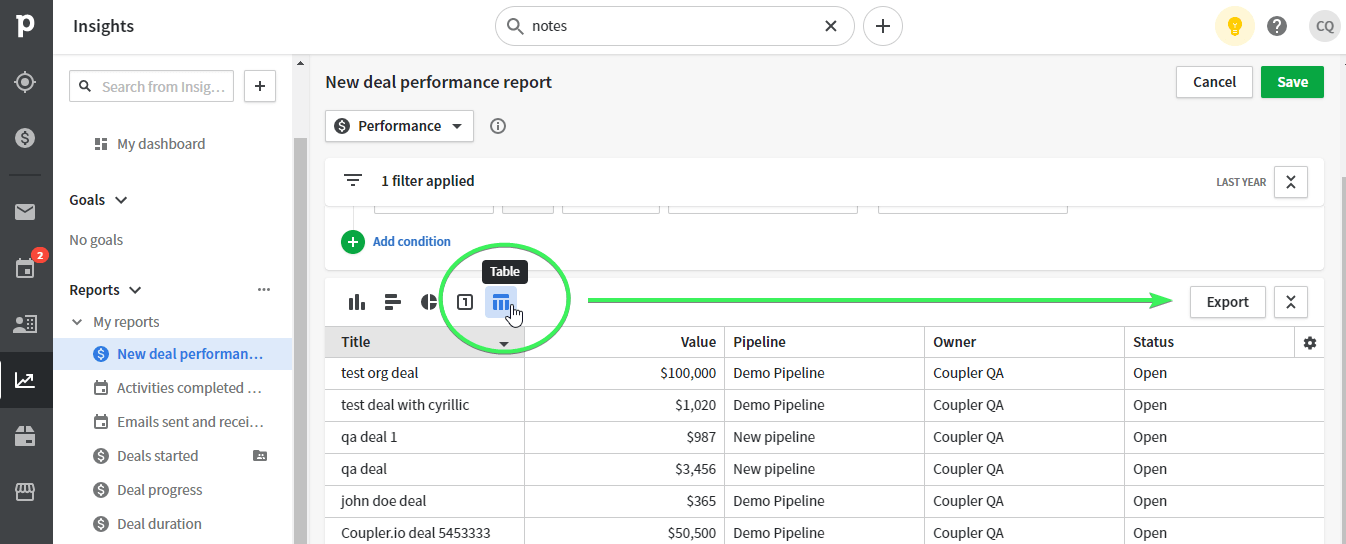Collapse the My reports tree folder
The width and height of the screenshot is (1346, 544).
[x=77, y=322]
